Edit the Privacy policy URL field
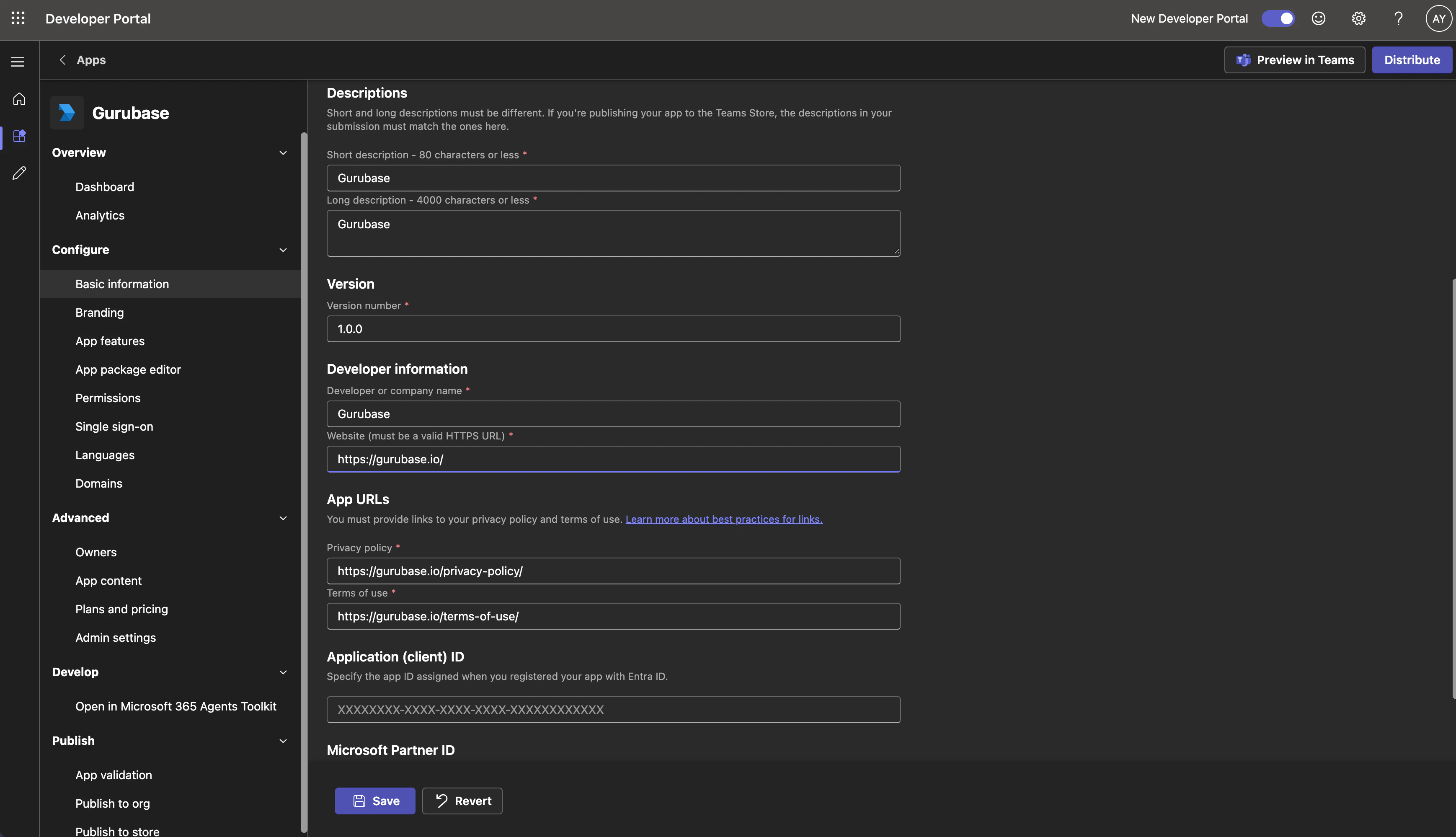Viewport: 1456px width, 837px height. tap(613, 571)
